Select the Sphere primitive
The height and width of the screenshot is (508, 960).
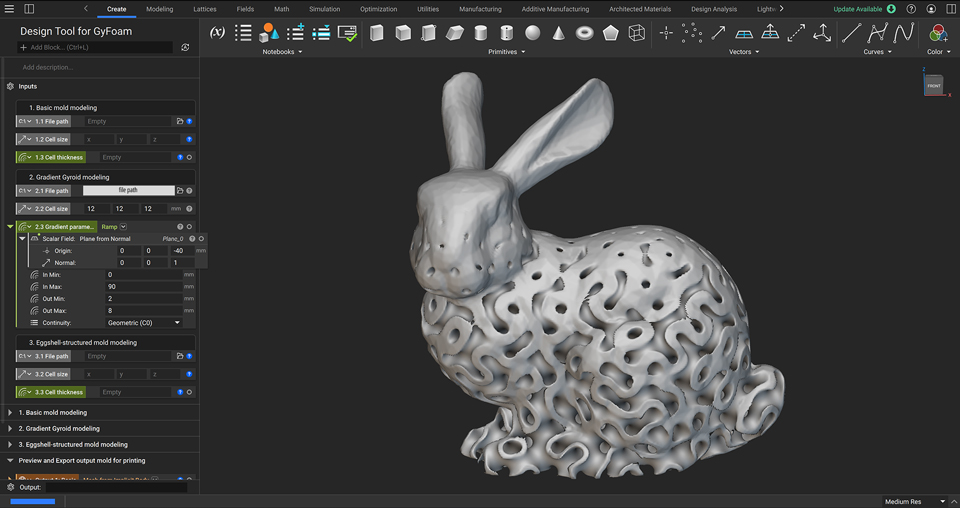(x=533, y=33)
